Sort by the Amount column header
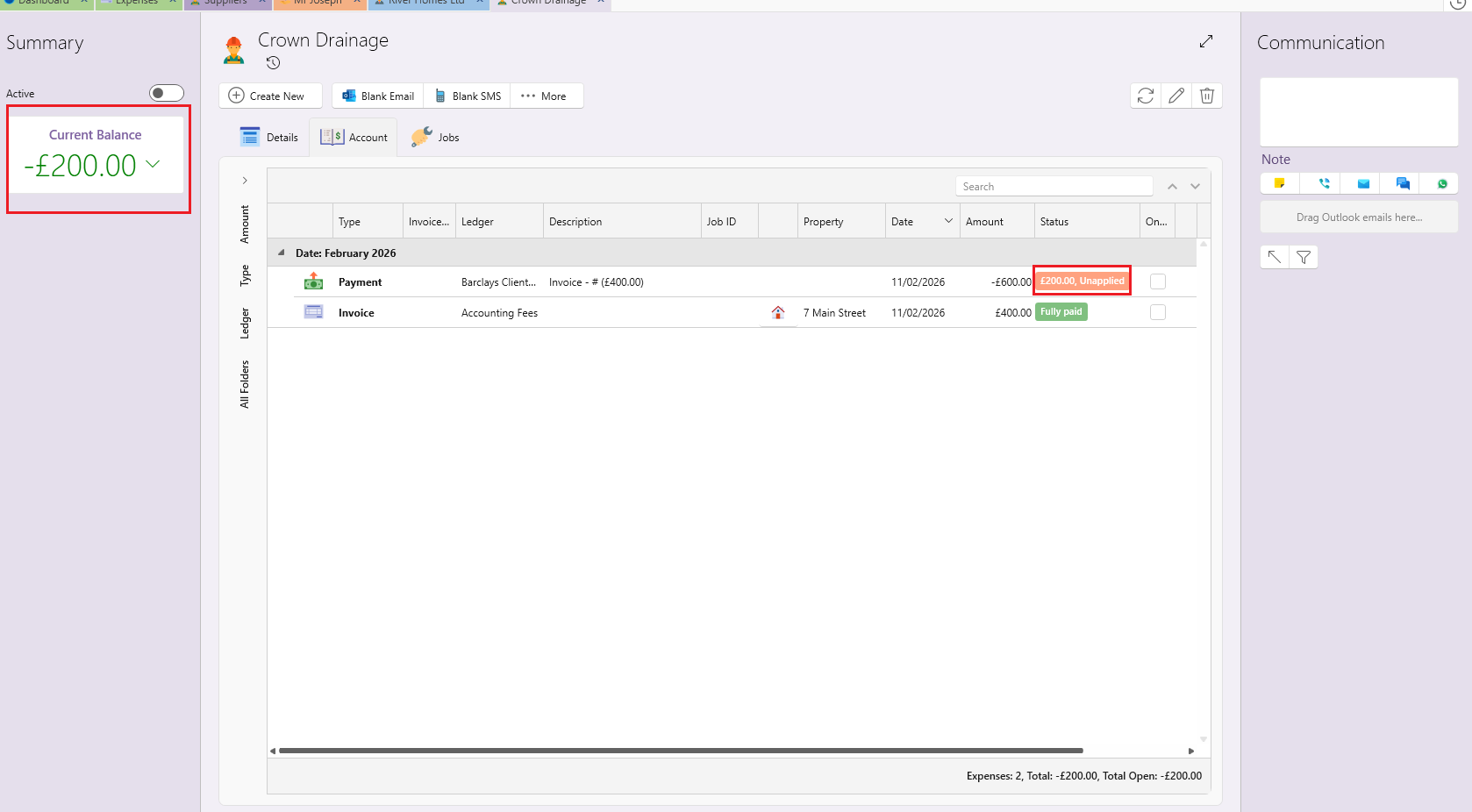 997,222
